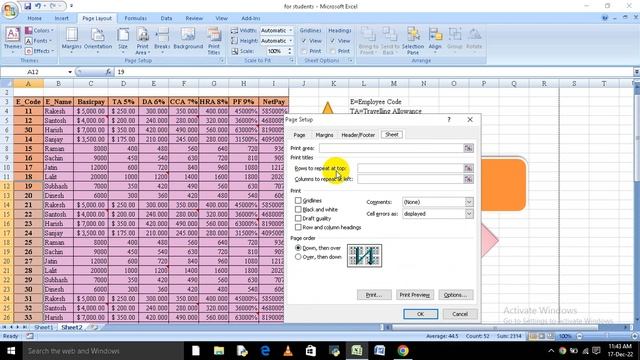Open theme Colors menu
Viewport: 640px width, 360px height.
pos(39,31)
